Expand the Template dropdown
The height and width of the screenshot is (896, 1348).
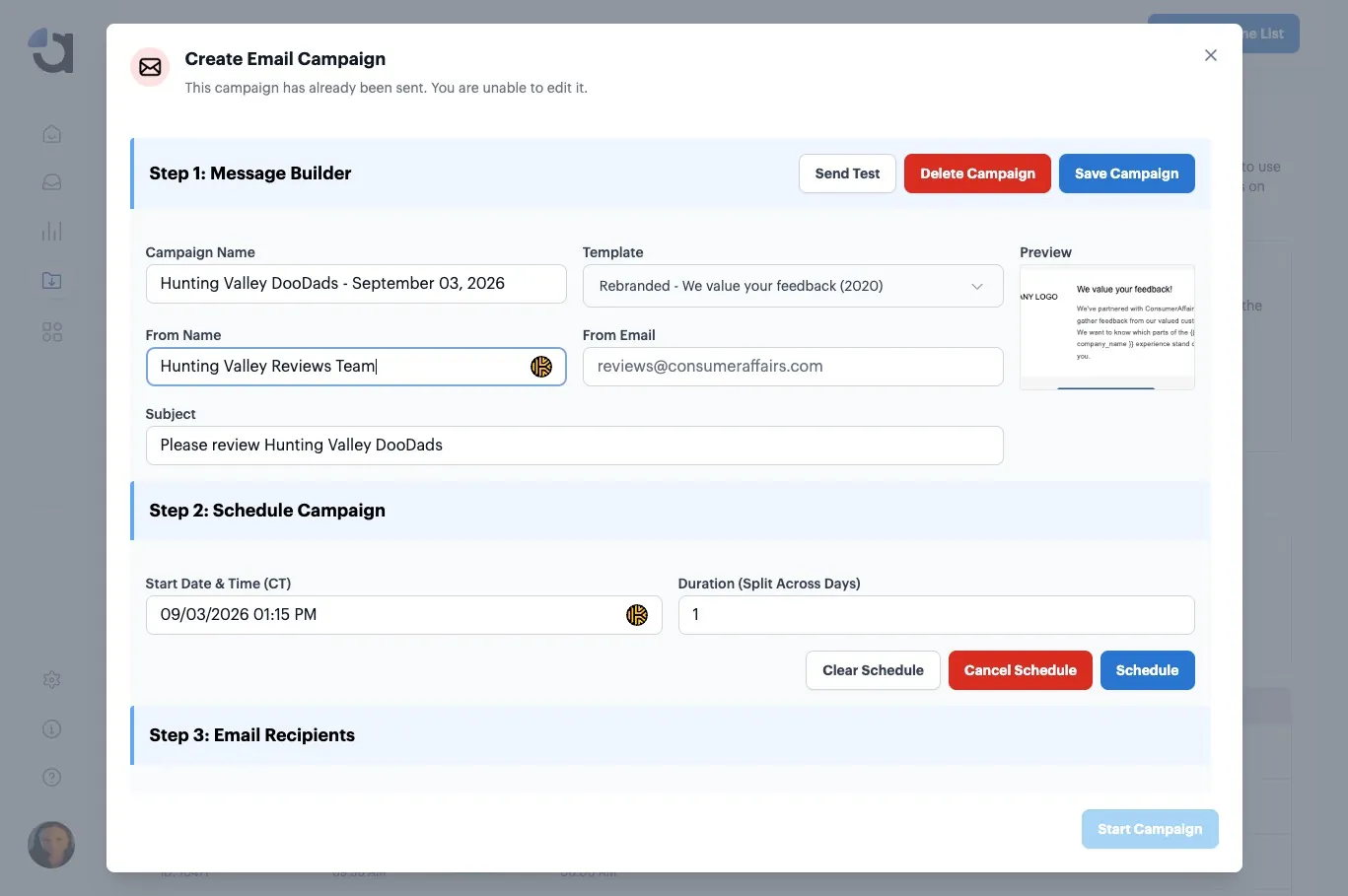point(793,286)
